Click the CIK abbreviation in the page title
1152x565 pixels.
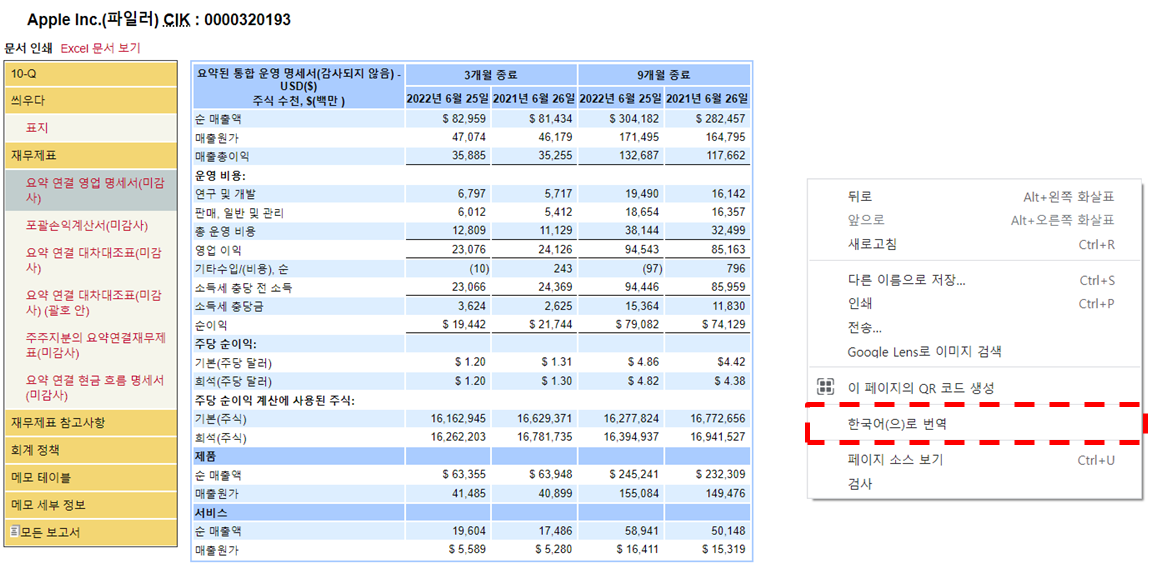[x=177, y=20]
